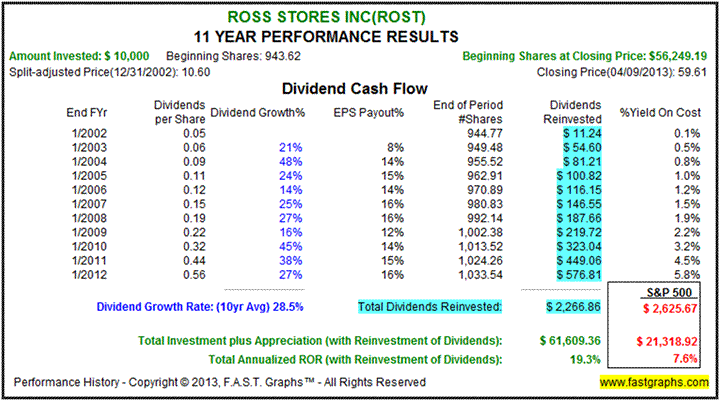Click the 8% EPS payout value
This screenshot has height=400, width=720.
(x=396, y=148)
